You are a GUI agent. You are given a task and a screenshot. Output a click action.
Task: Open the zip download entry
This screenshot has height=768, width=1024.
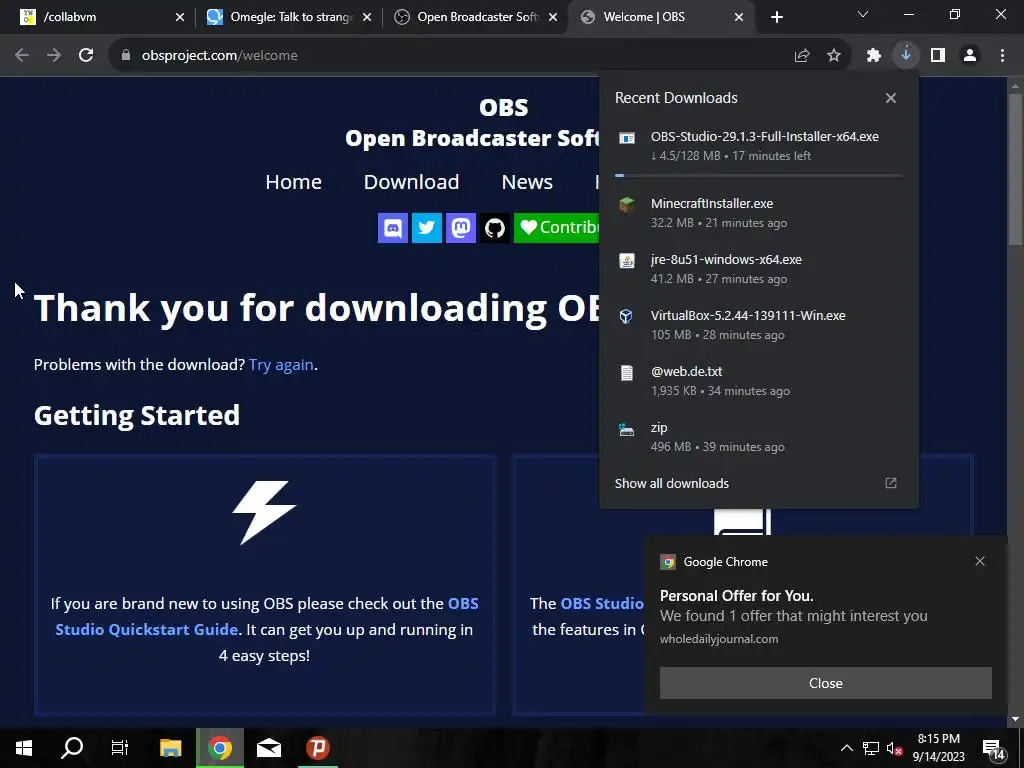pos(759,438)
